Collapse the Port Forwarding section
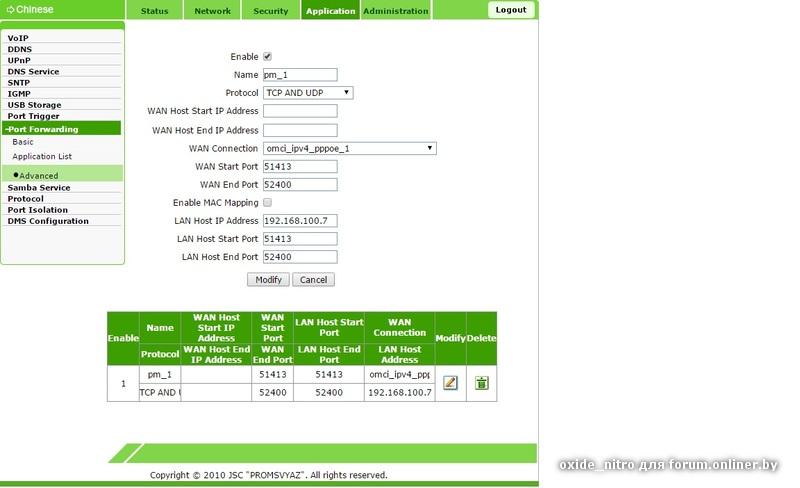 click(62, 129)
